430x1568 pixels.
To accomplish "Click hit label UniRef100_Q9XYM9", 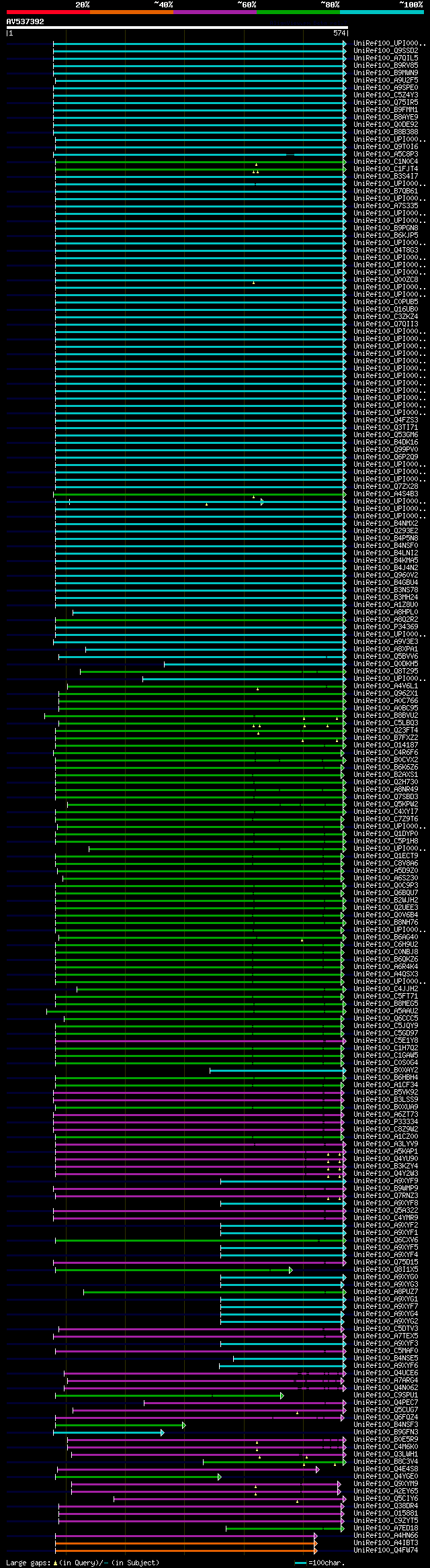I will 386,1483.
